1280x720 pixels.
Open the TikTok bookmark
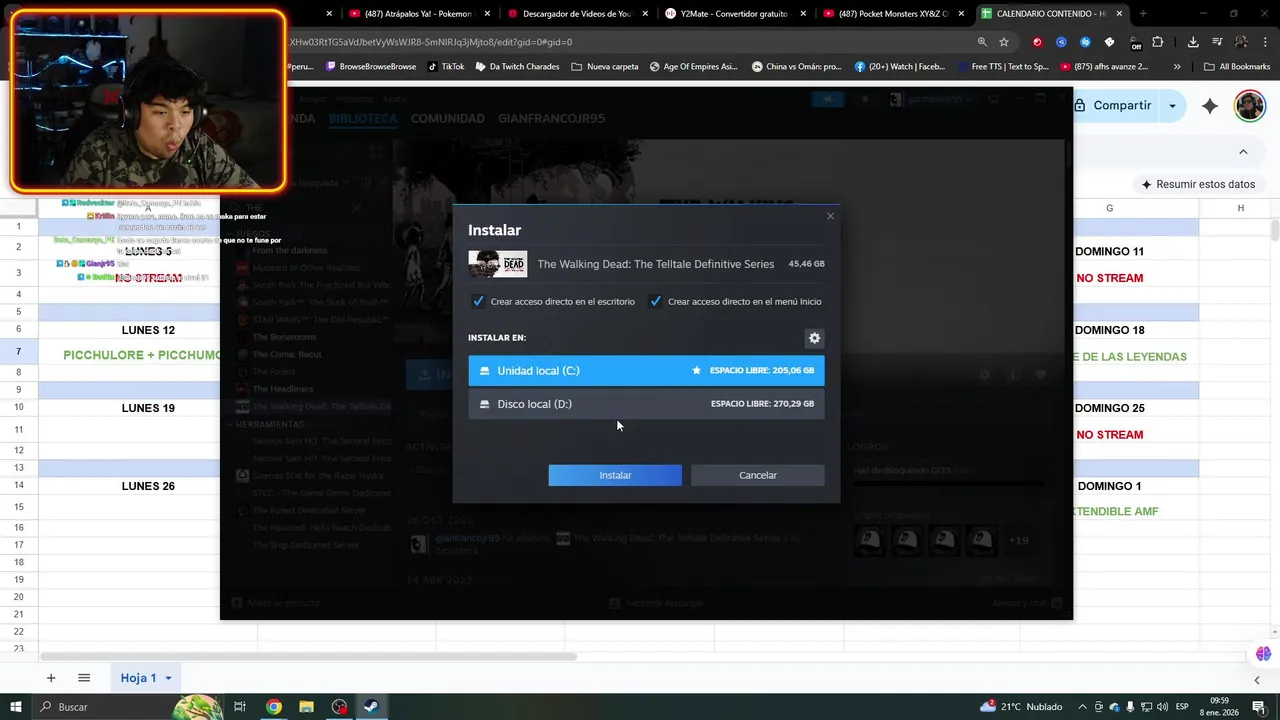pyautogui.click(x=446, y=67)
